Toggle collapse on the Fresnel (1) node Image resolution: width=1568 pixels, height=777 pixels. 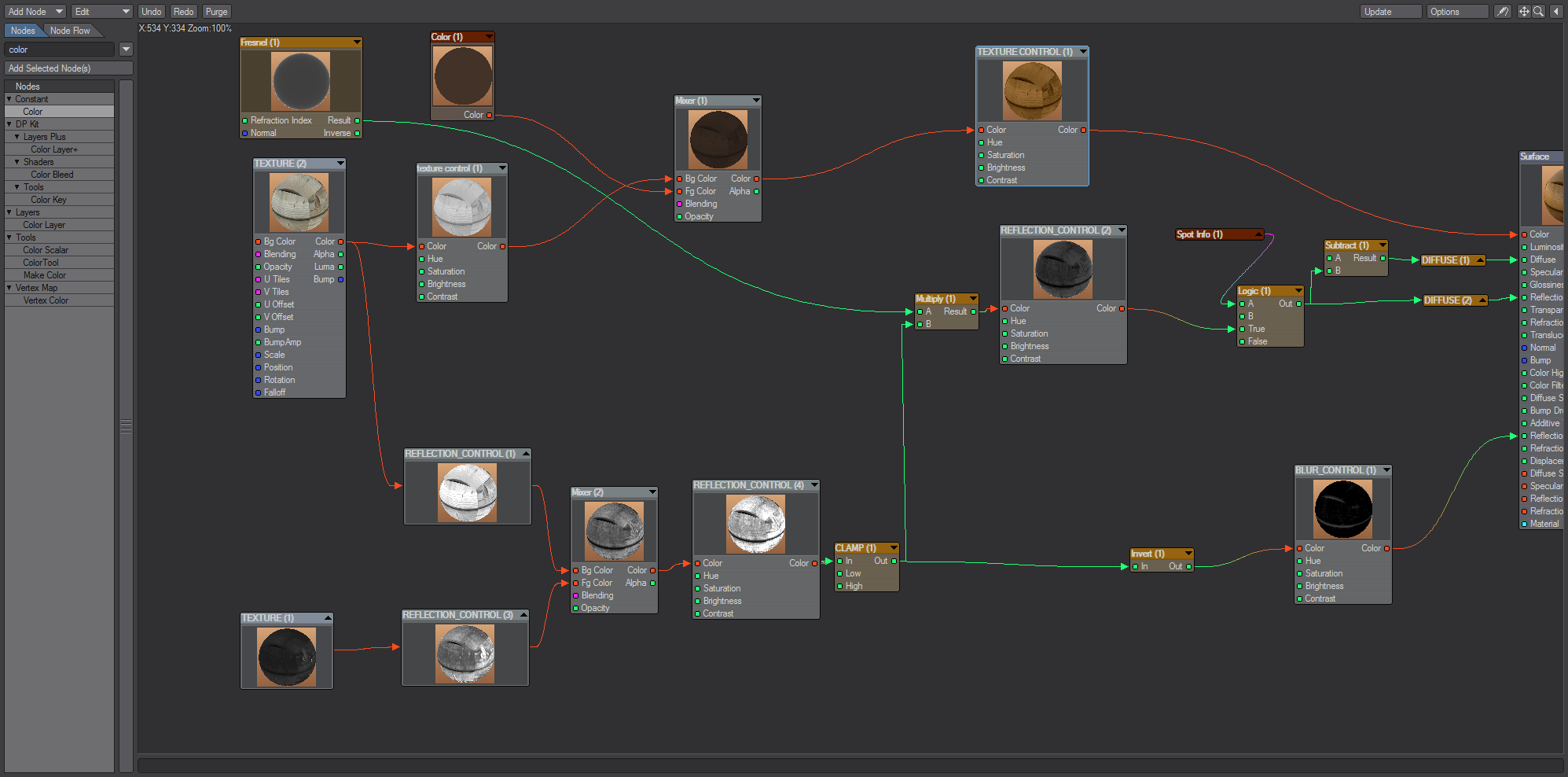(x=357, y=42)
